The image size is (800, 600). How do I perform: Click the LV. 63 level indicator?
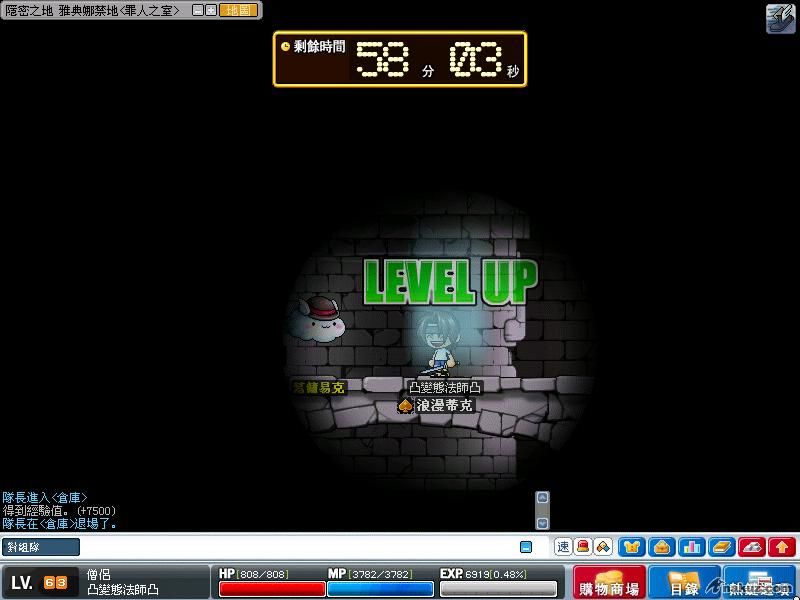click(x=40, y=583)
